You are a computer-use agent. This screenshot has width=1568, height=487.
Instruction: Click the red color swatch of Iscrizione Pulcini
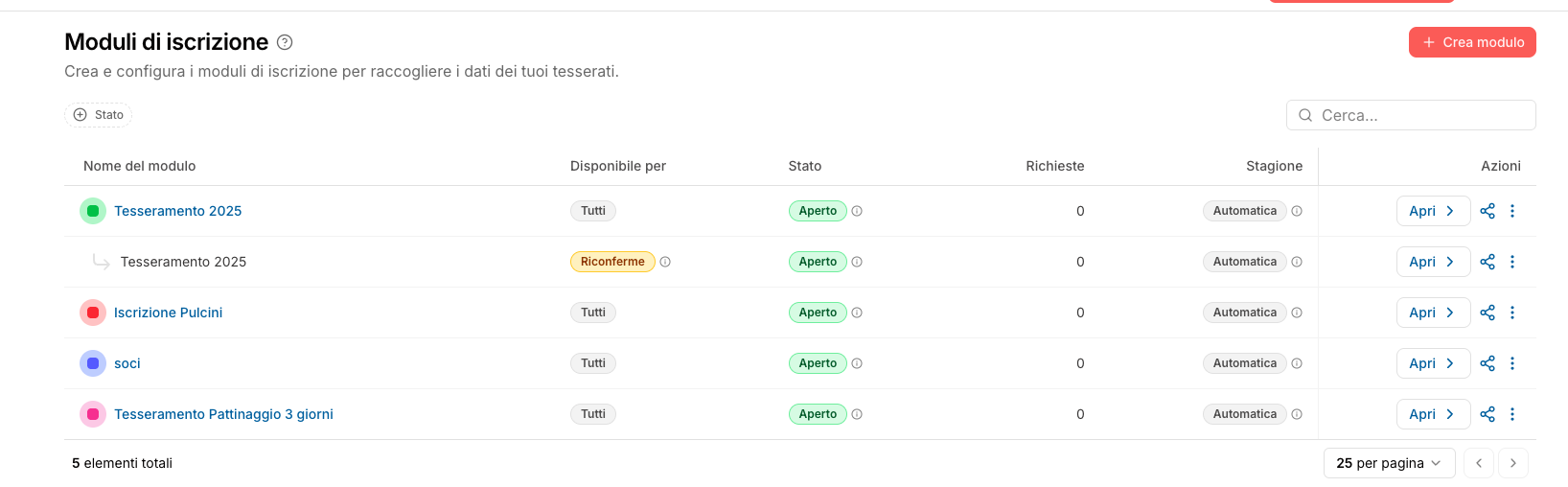point(93,313)
